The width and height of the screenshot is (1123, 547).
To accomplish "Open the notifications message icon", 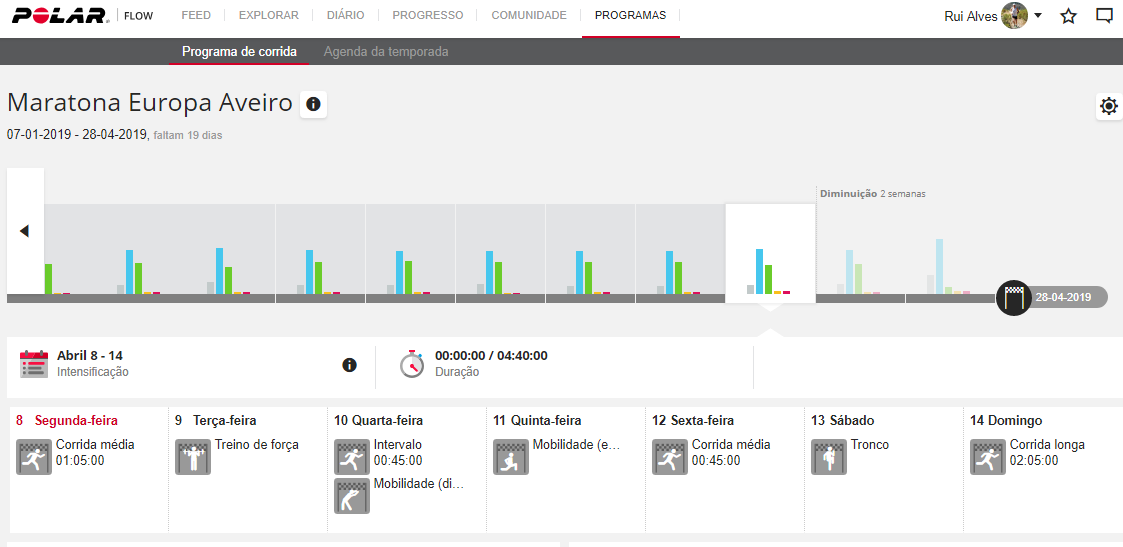I will (1104, 16).
